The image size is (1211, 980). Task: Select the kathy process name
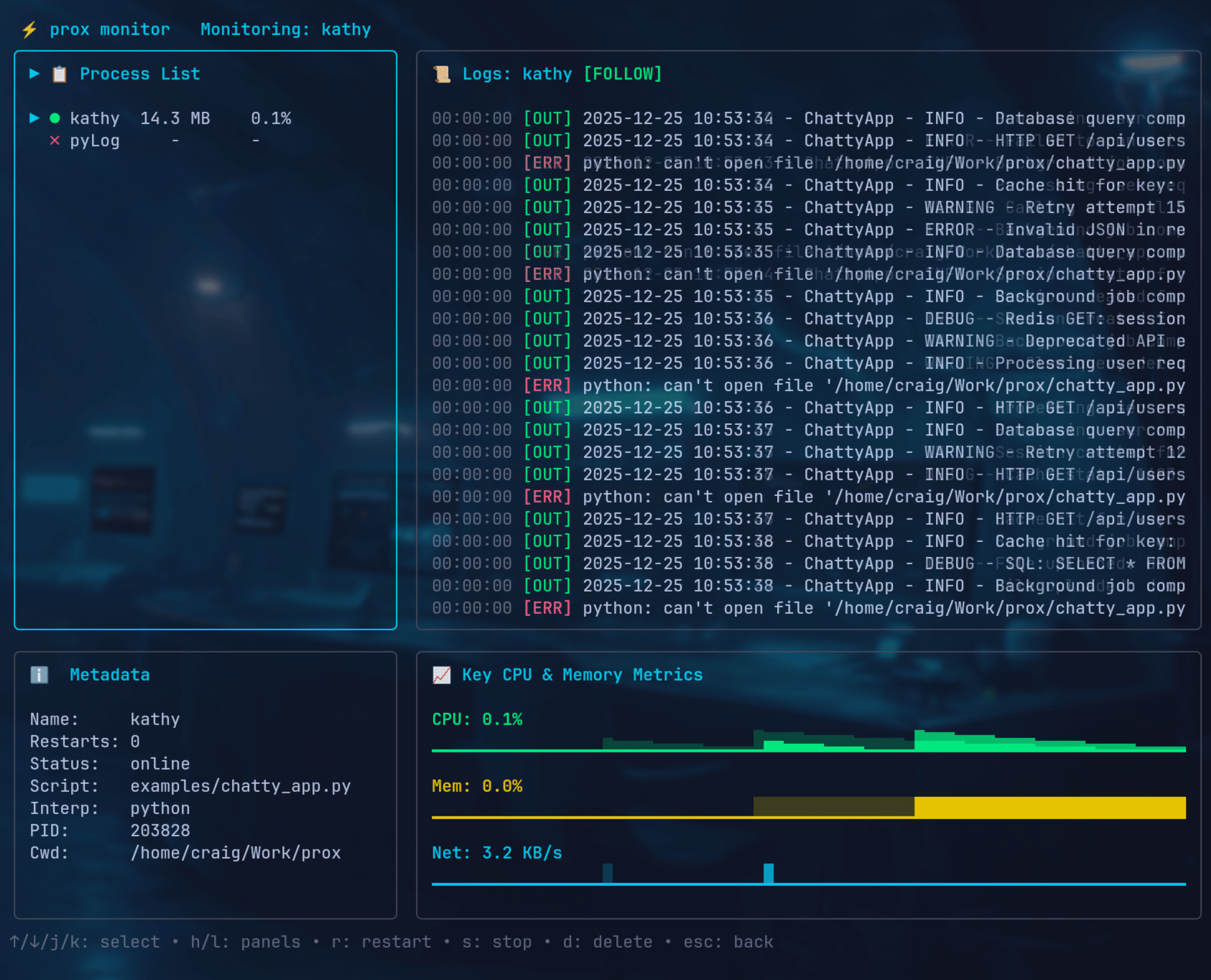coord(95,118)
